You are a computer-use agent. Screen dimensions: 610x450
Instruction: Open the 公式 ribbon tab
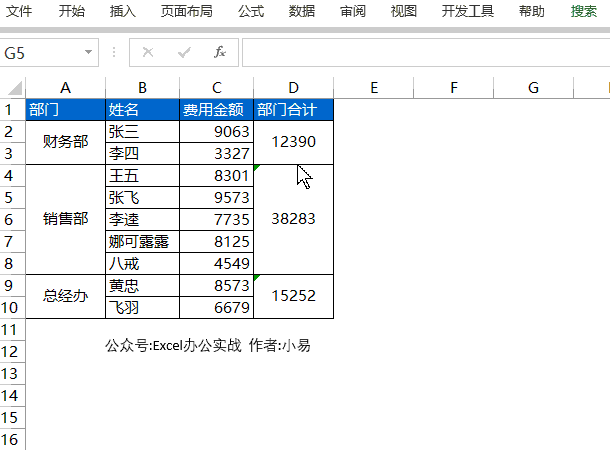[251, 11]
